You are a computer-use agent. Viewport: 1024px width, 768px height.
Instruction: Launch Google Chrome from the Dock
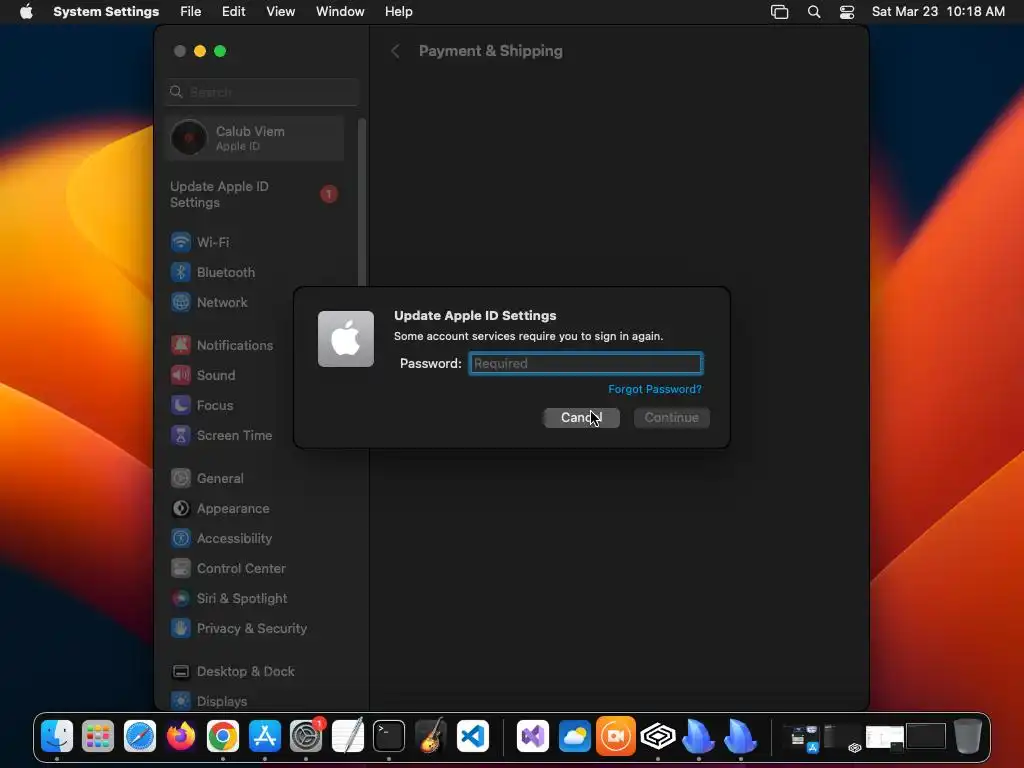point(223,736)
